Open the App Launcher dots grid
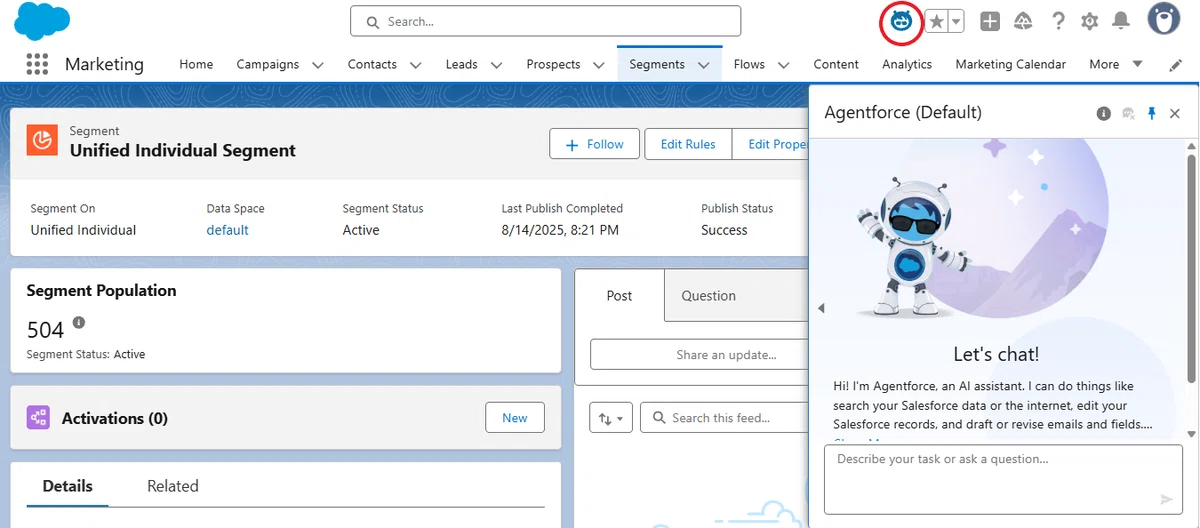The height and width of the screenshot is (528, 1200). (37, 64)
